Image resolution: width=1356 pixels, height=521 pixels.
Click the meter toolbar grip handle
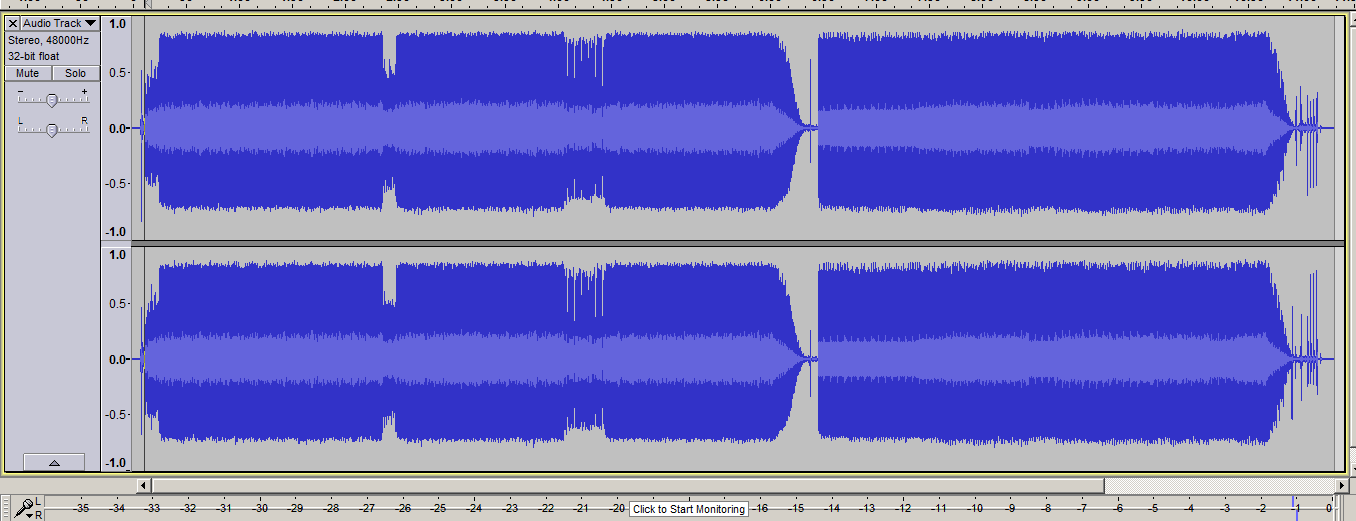[6, 508]
